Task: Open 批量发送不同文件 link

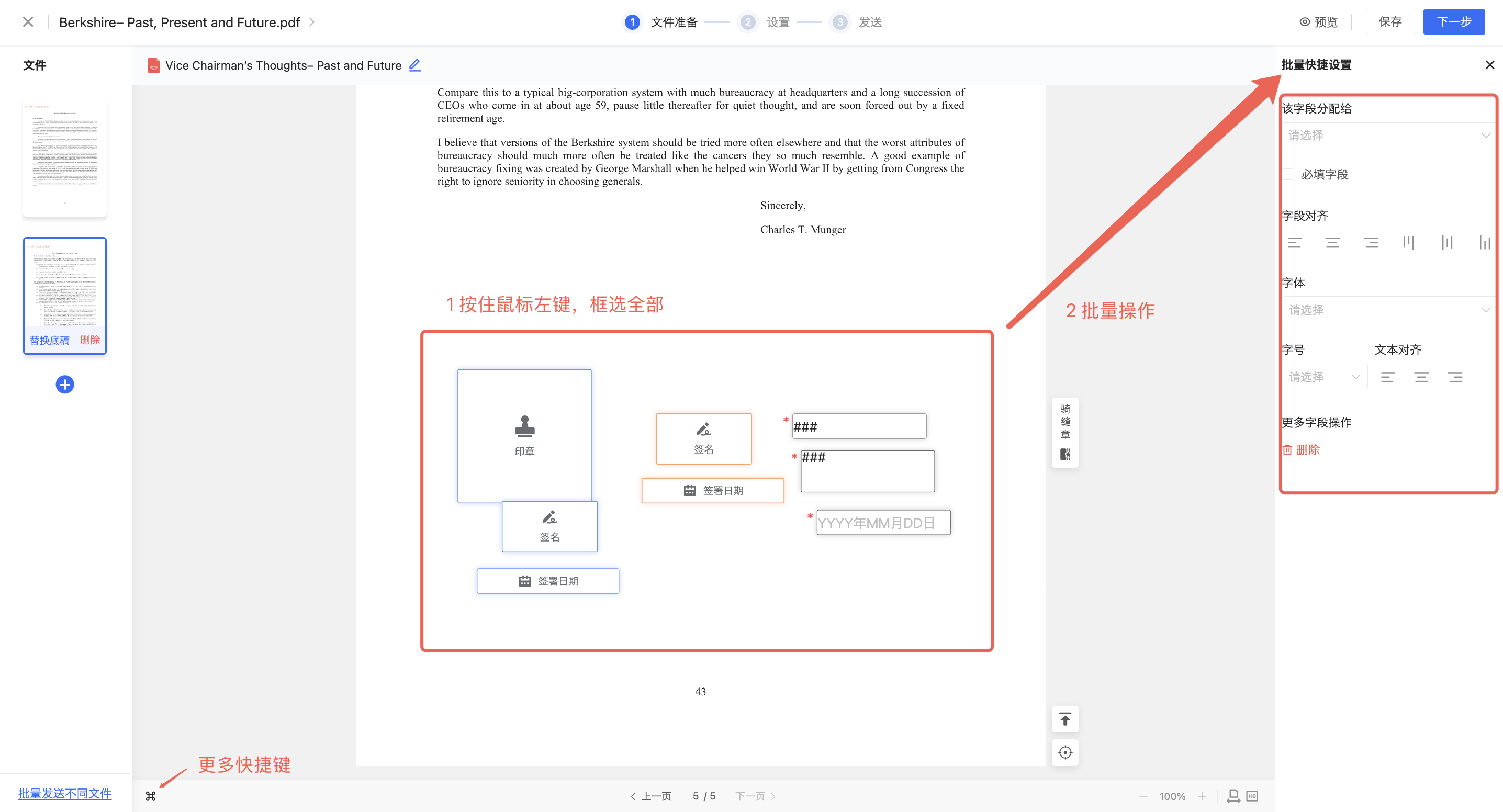Action: tap(65, 793)
